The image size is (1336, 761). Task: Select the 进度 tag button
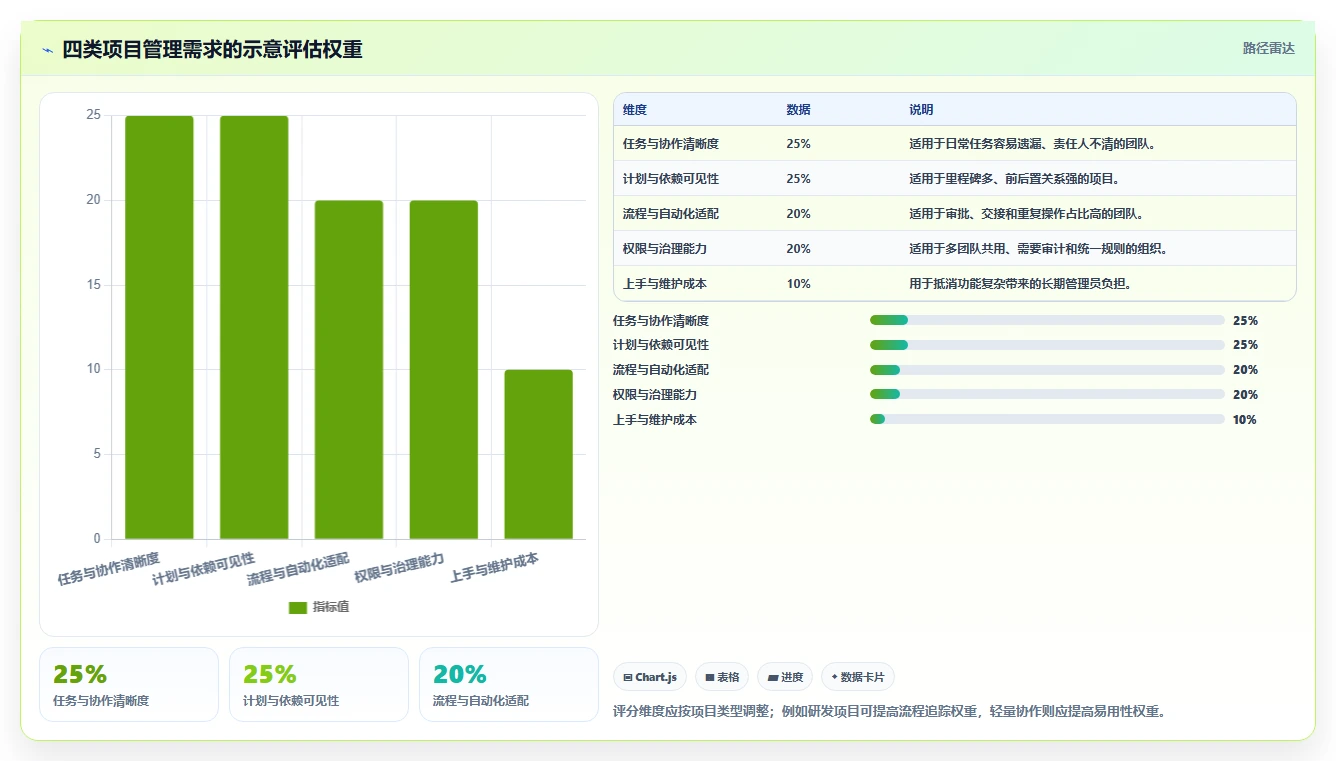785,677
